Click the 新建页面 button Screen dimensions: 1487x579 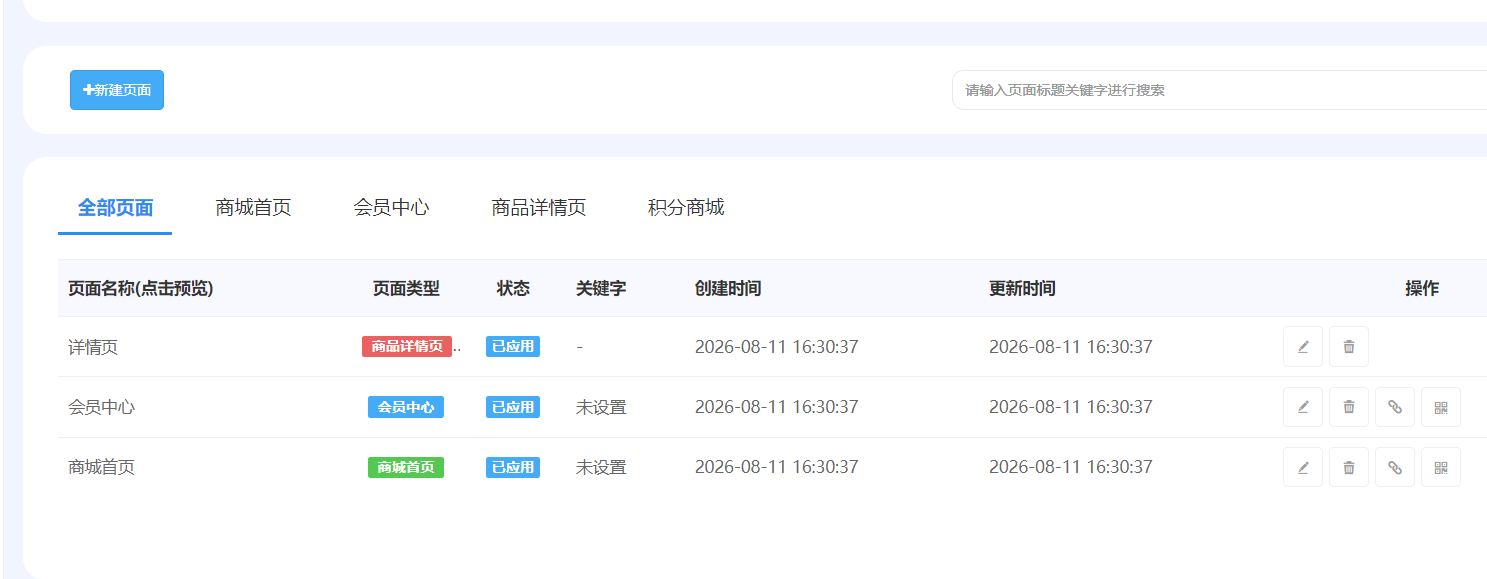coord(117,90)
